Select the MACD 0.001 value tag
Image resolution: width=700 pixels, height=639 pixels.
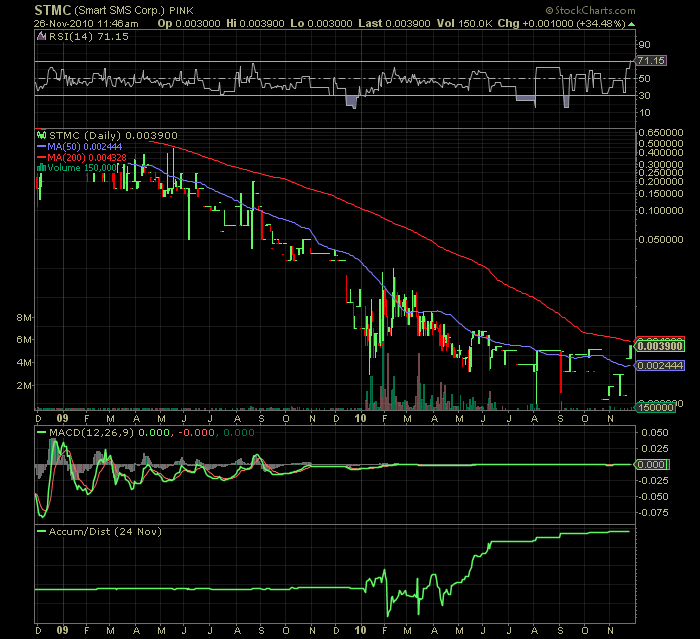point(652,465)
